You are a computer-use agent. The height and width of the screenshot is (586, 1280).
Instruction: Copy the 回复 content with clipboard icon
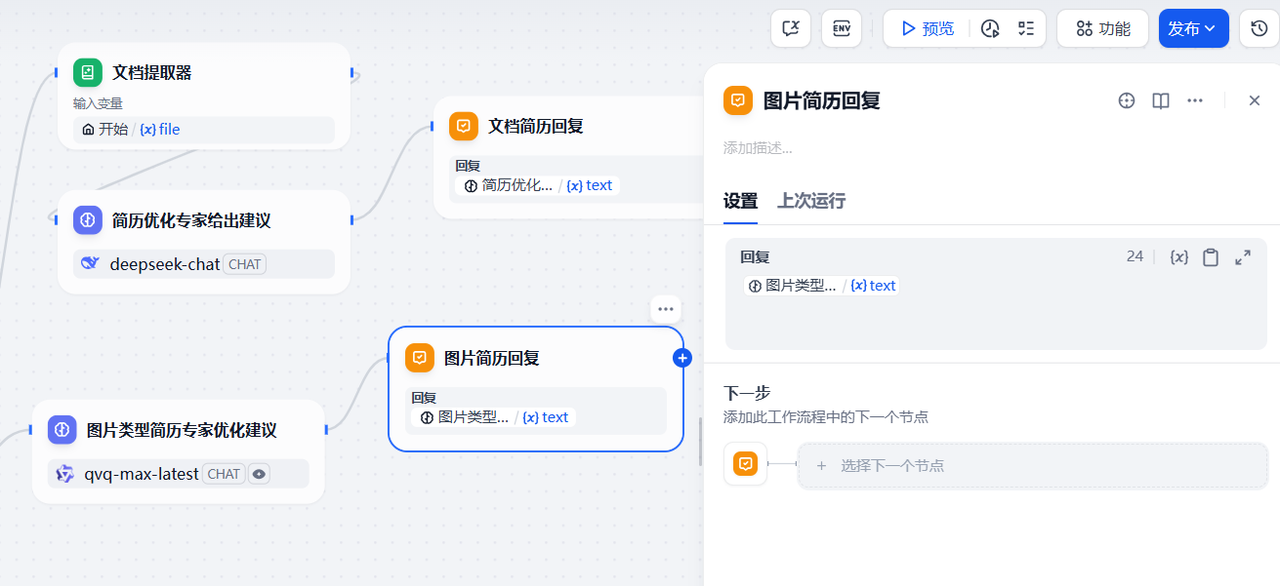click(x=1211, y=257)
